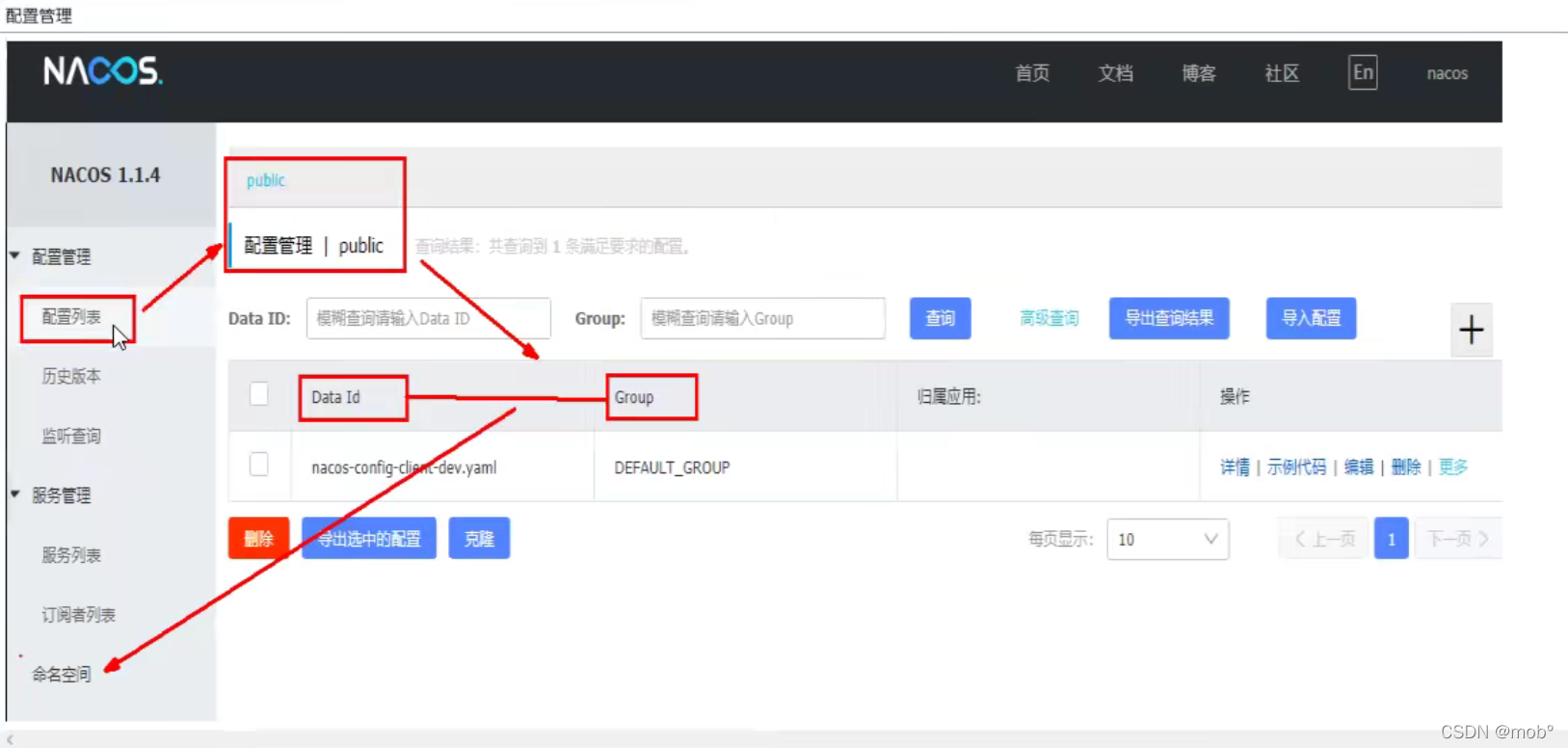Click the 查询 button
This screenshot has width=1568, height=748.
[940, 318]
